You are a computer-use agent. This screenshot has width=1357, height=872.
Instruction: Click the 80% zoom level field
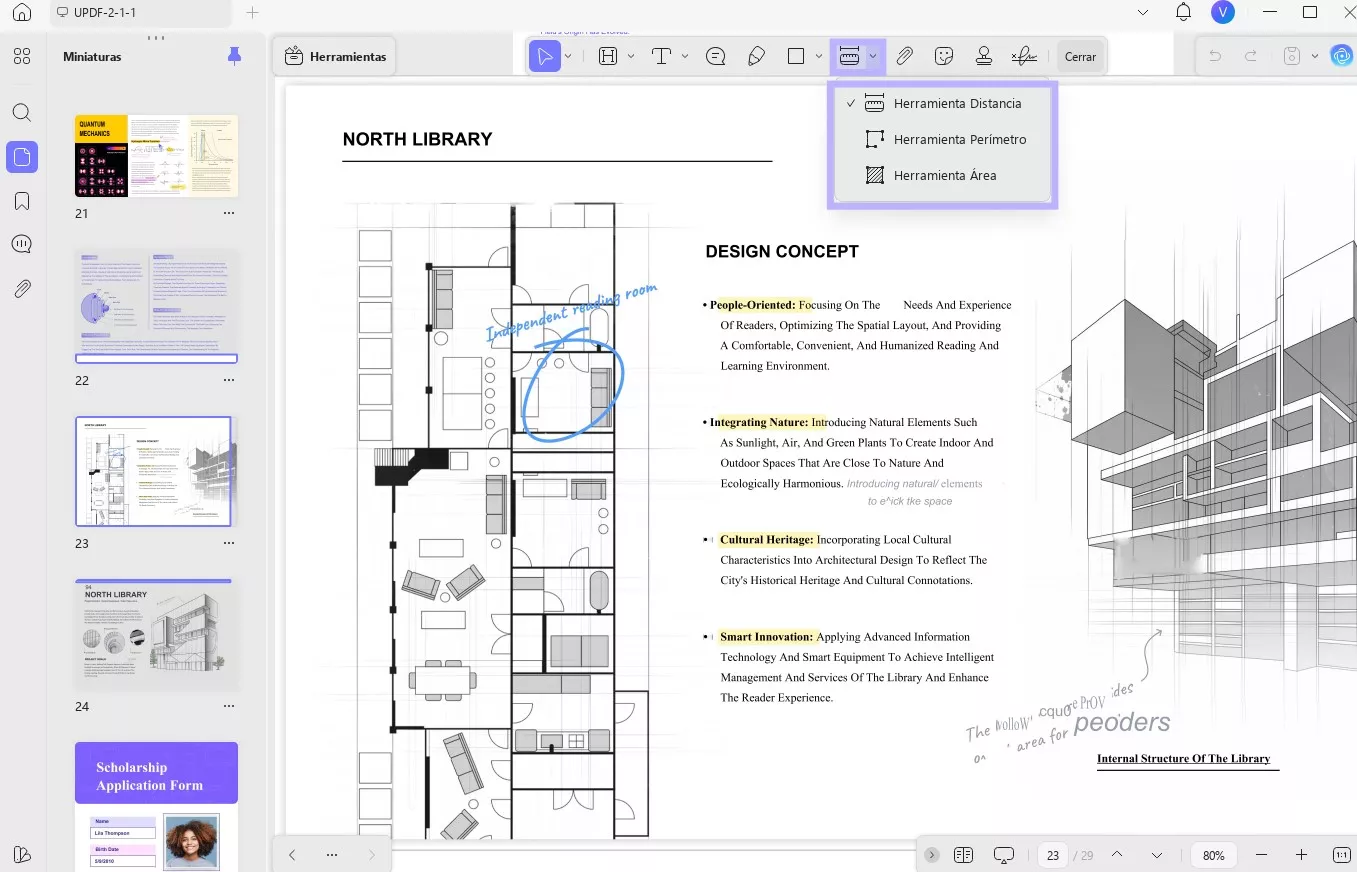1214,856
